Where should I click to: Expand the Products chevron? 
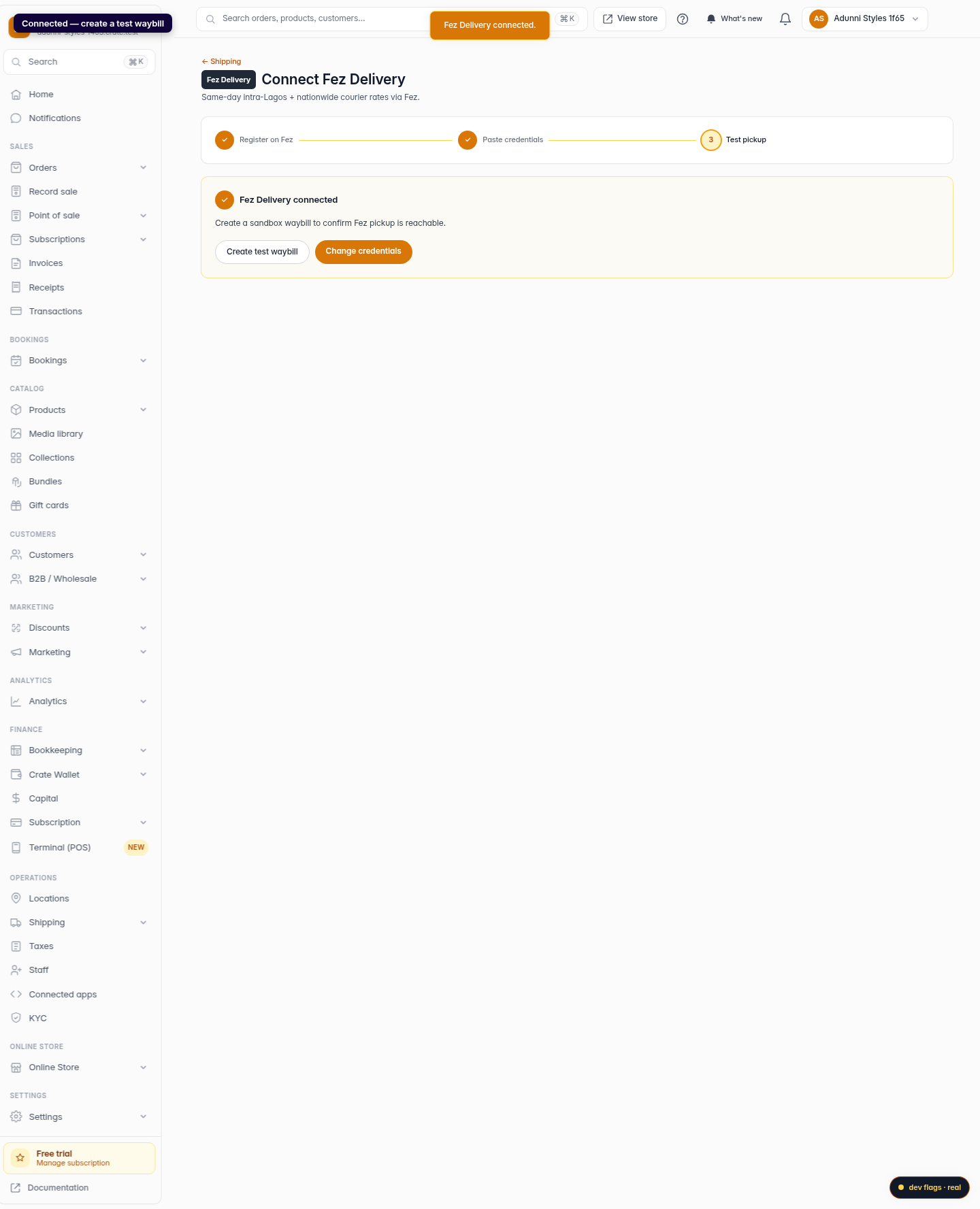pyautogui.click(x=144, y=410)
